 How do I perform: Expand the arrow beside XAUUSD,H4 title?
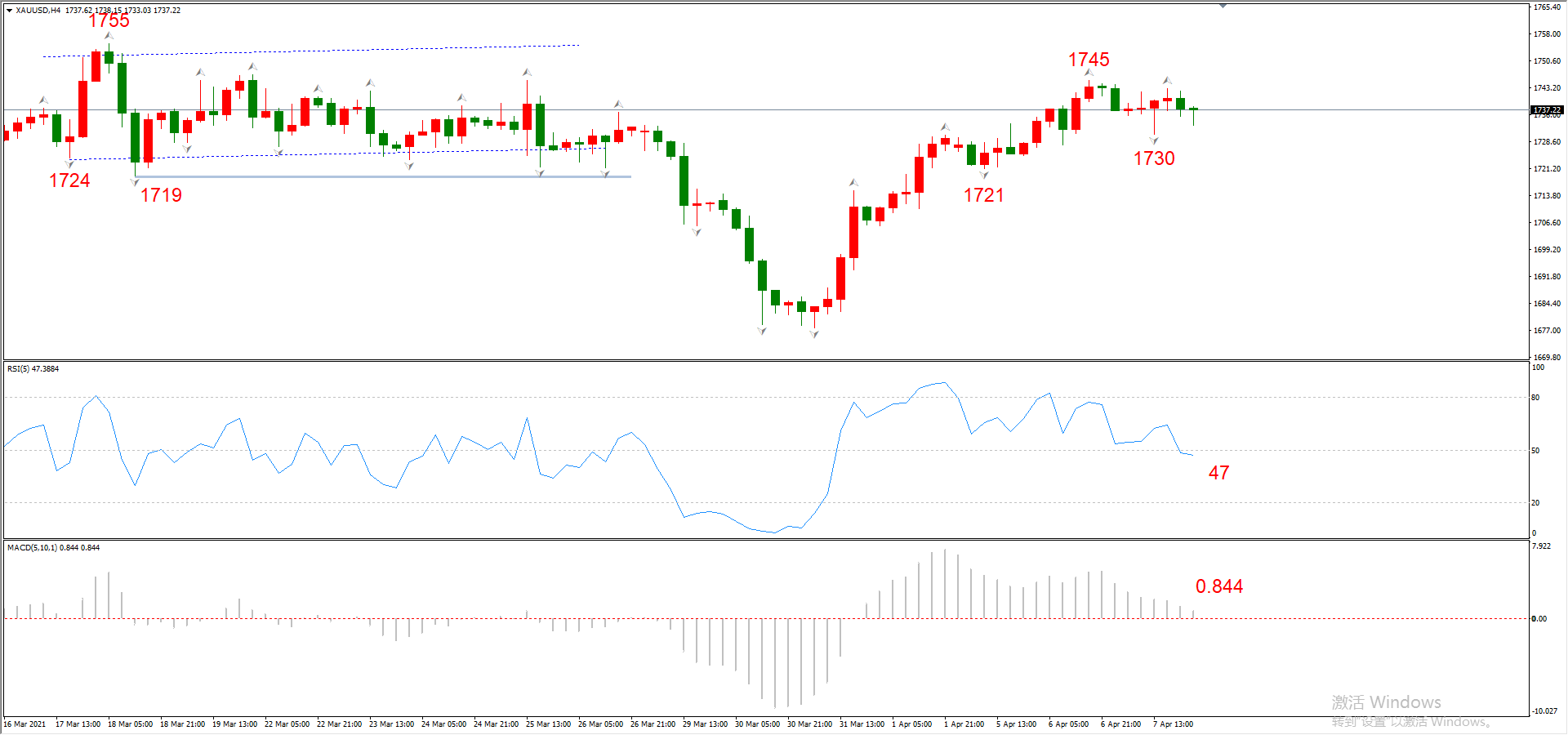(x=9, y=11)
